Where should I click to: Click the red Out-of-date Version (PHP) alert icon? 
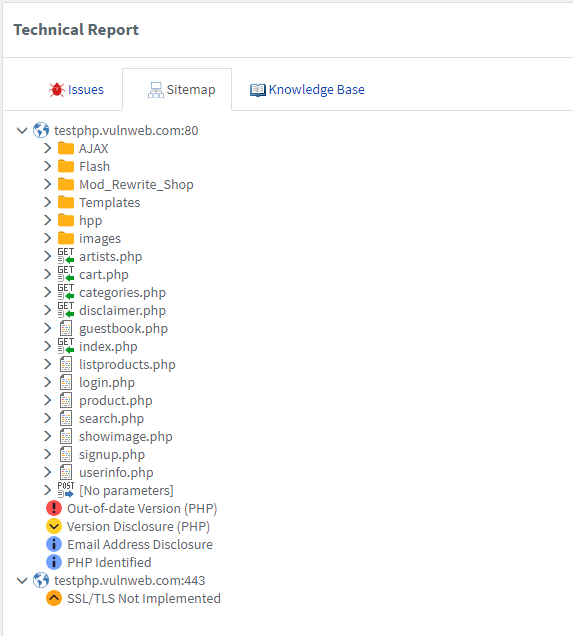(x=54, y=508)
